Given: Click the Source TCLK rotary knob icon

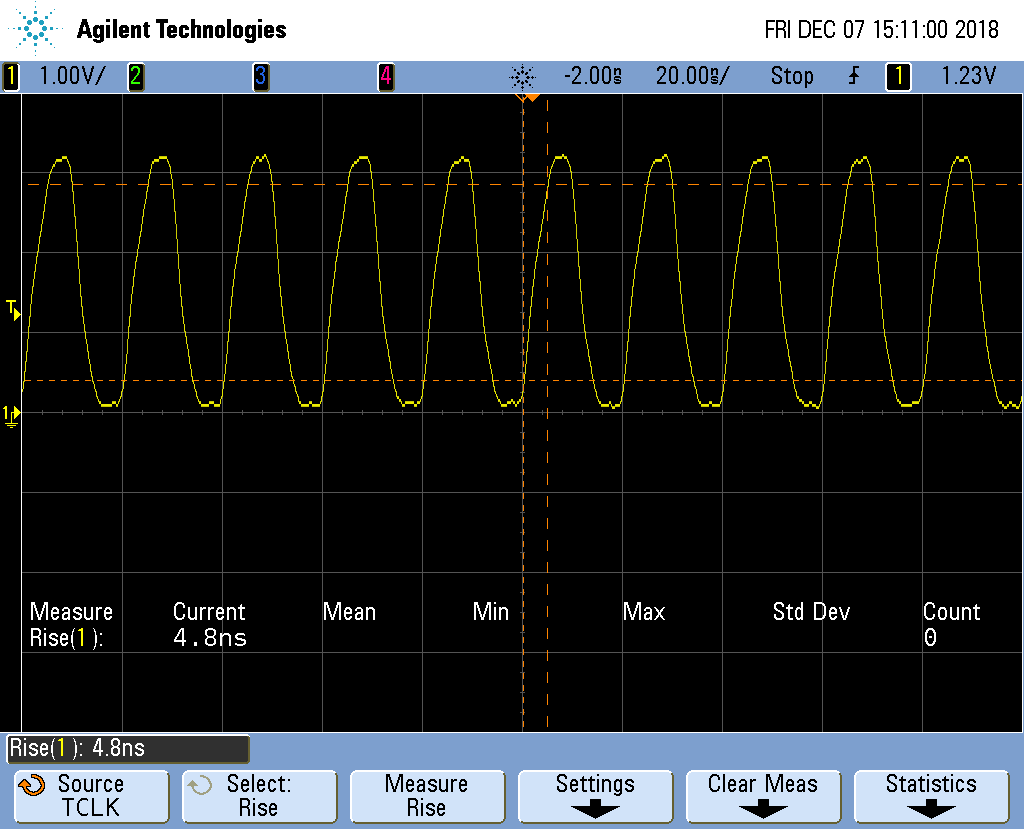Looking at the screenshot, I should 32,785.
